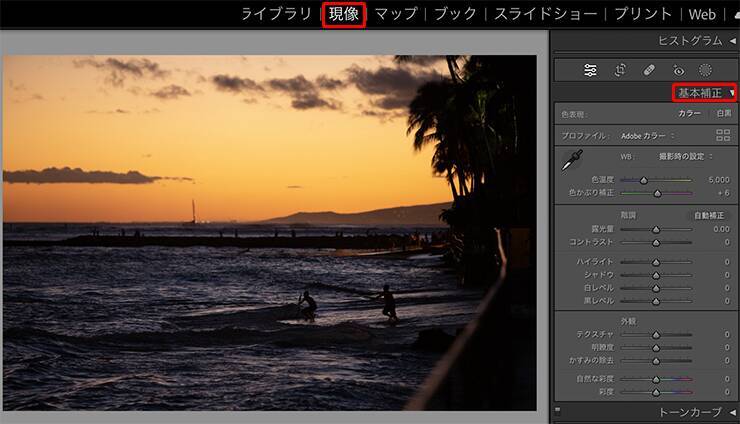Viewport: 740px width, 424px height.
Task: Click the 露光量 exposure slider handle
Action: point(656,229)
